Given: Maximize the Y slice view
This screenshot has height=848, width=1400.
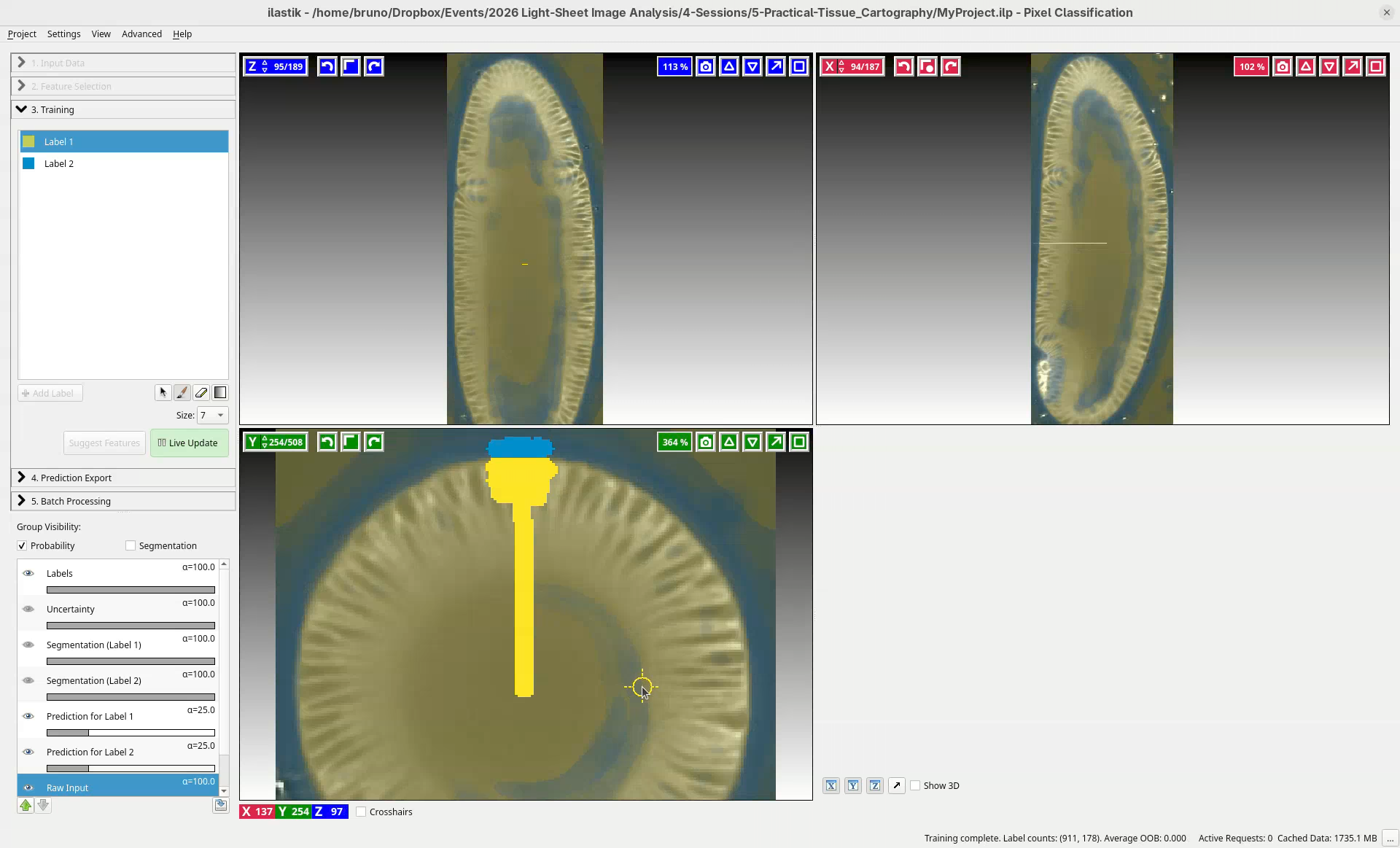Looking at the screenshot, I should coord(799,442).
